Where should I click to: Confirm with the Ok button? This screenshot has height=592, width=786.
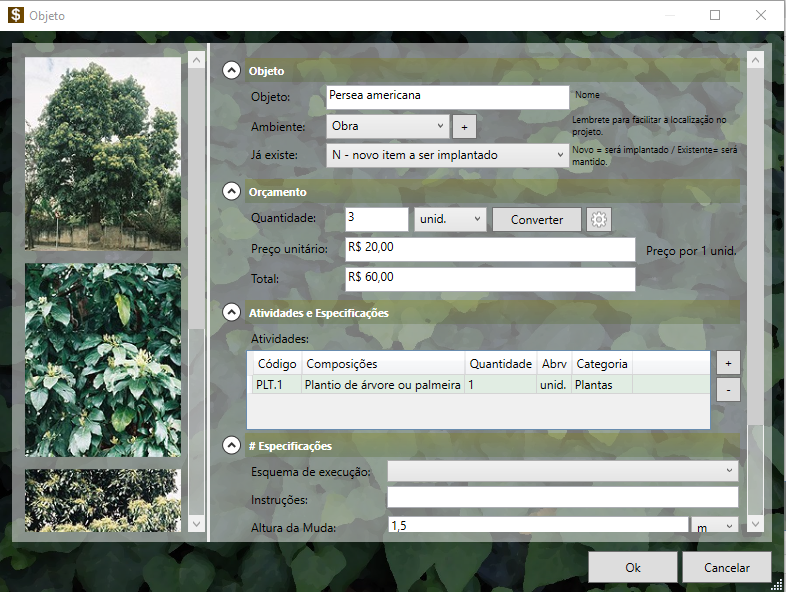coord(632,567)
